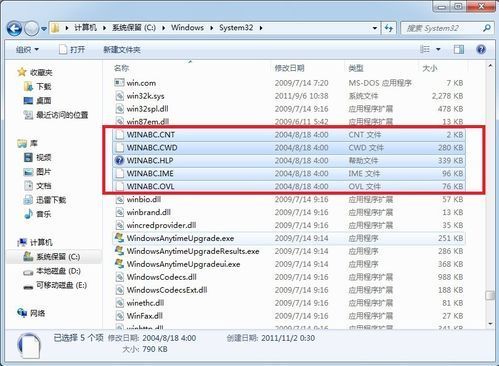
Task: Select the WINABC.CWD file icon
Action: pos(119,148)
